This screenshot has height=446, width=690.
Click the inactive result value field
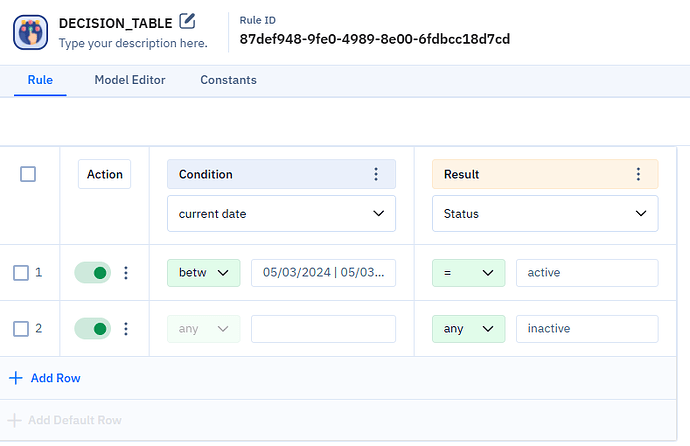(x=587, y=329)
